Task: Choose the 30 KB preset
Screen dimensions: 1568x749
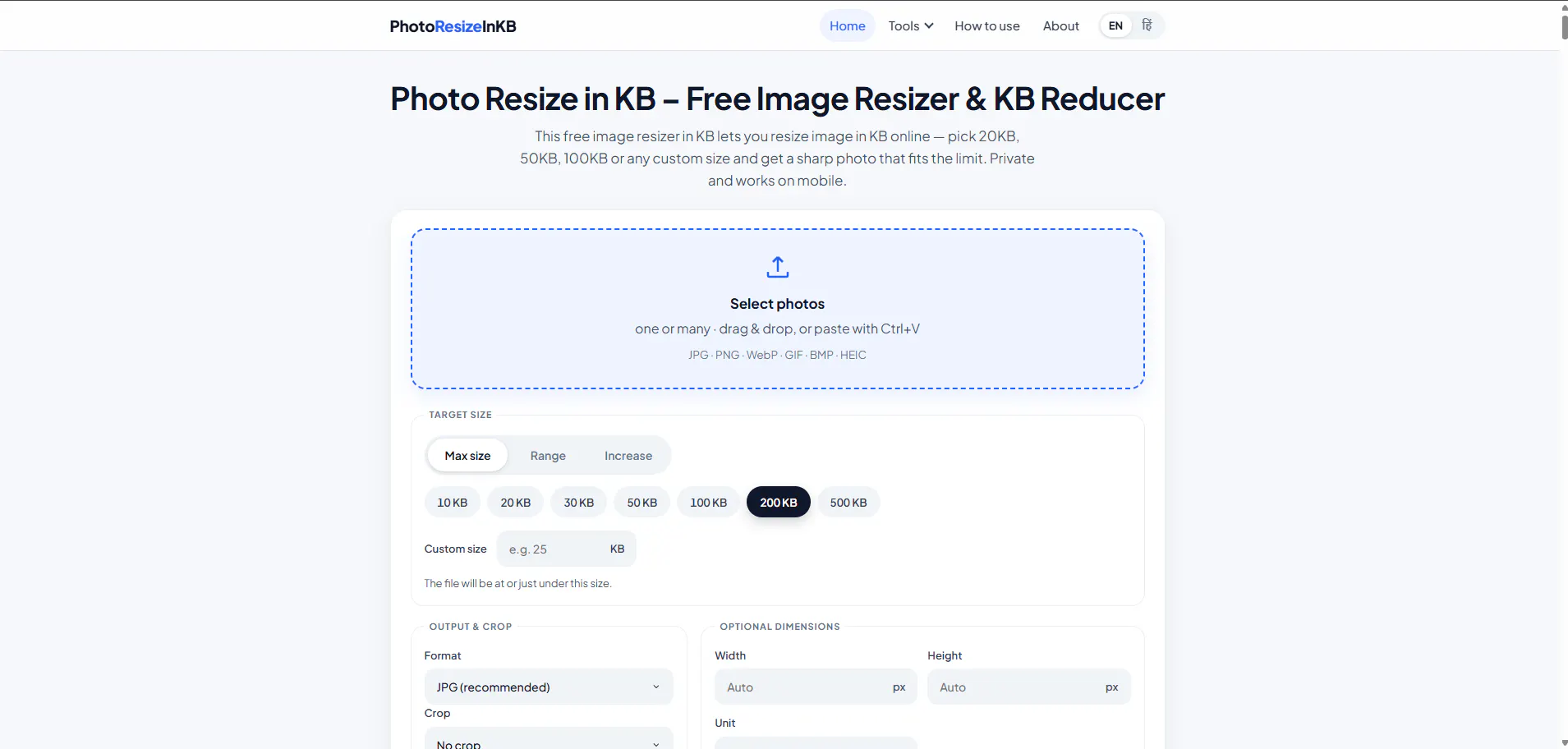Action: [x=578, y=503]
